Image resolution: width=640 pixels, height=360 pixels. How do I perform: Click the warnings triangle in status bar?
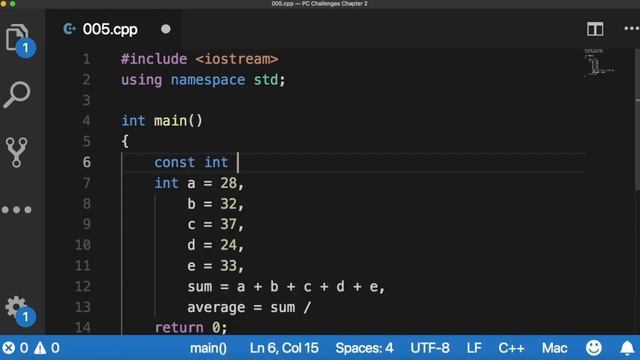[x=40, y=348]
